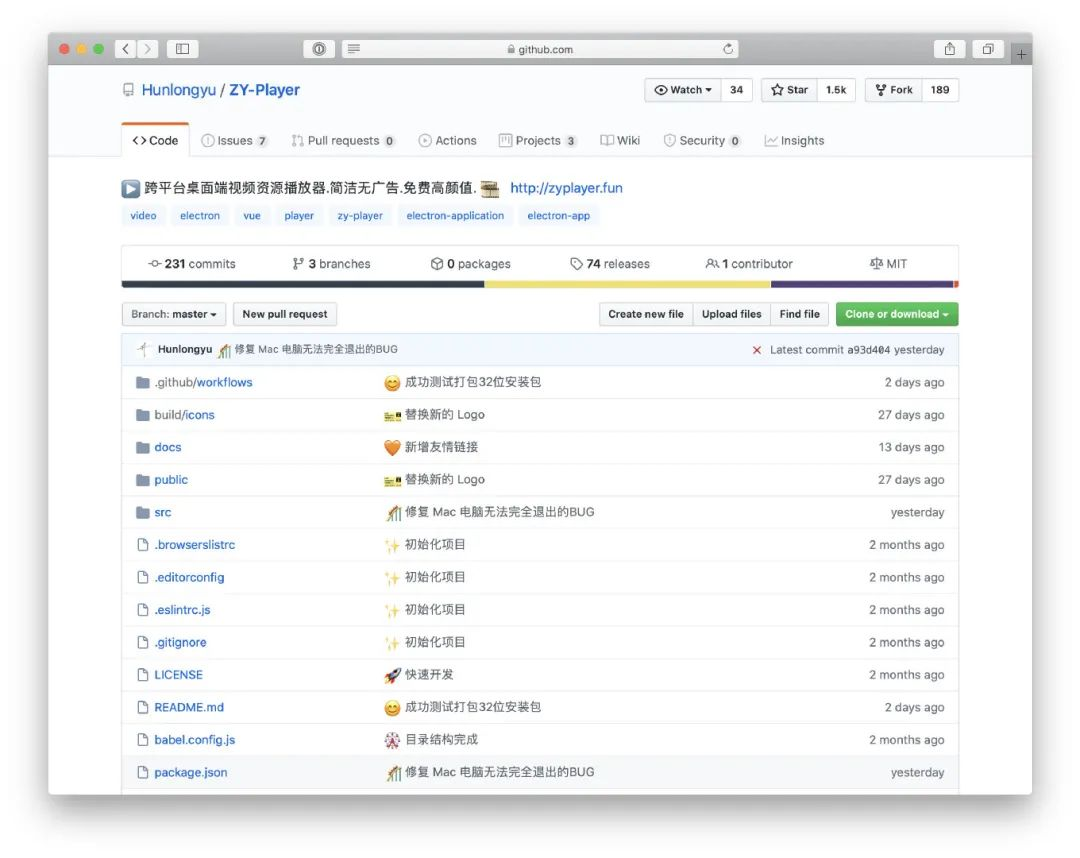View the 1 contributor

click(x=749, y=264)
